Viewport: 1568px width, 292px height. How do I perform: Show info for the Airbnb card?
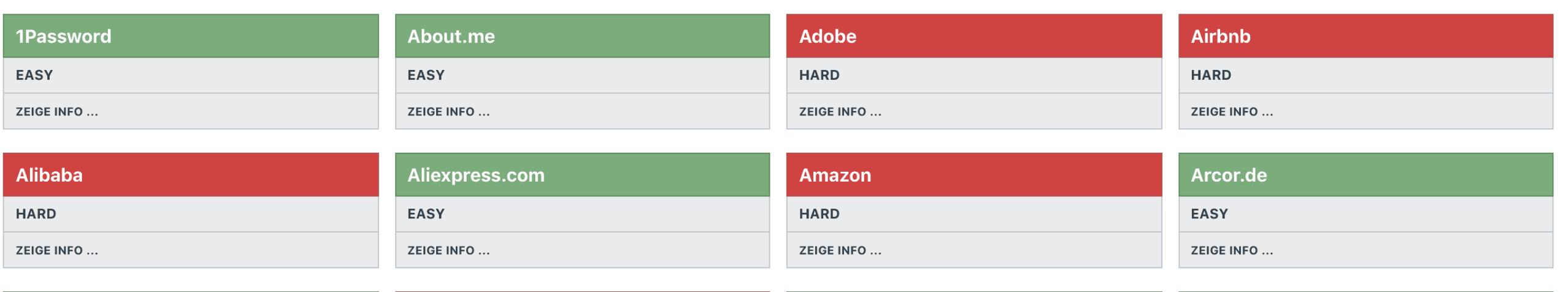point(1231,112)
